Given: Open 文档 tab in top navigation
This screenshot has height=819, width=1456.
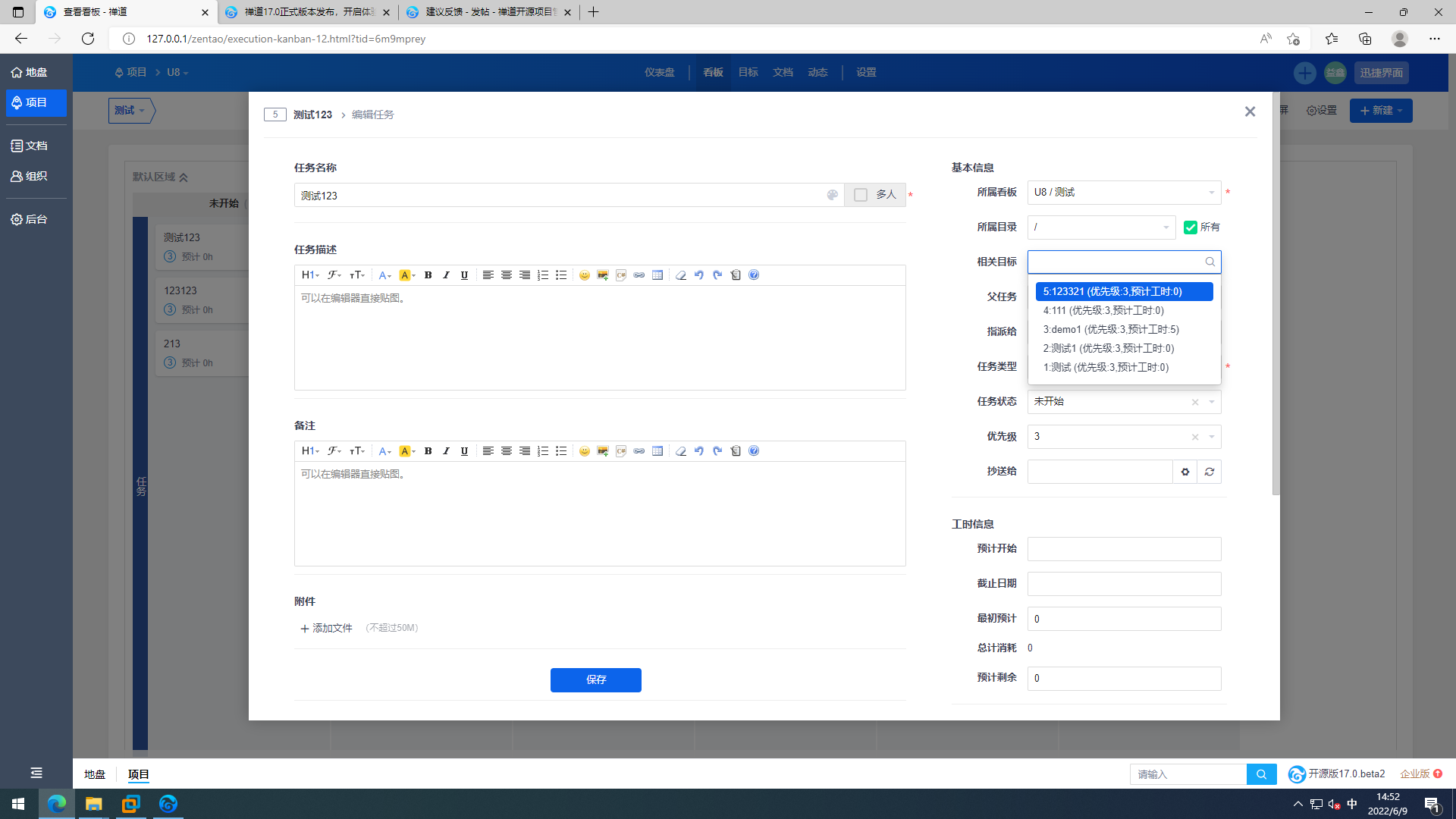Looking at the screenshot, I should pos(783,72).
